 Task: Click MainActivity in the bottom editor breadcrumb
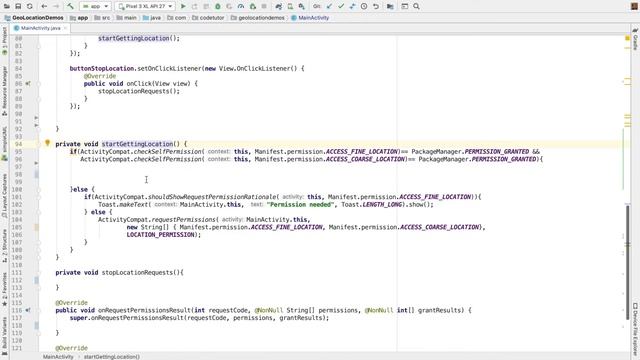[58, 357]
